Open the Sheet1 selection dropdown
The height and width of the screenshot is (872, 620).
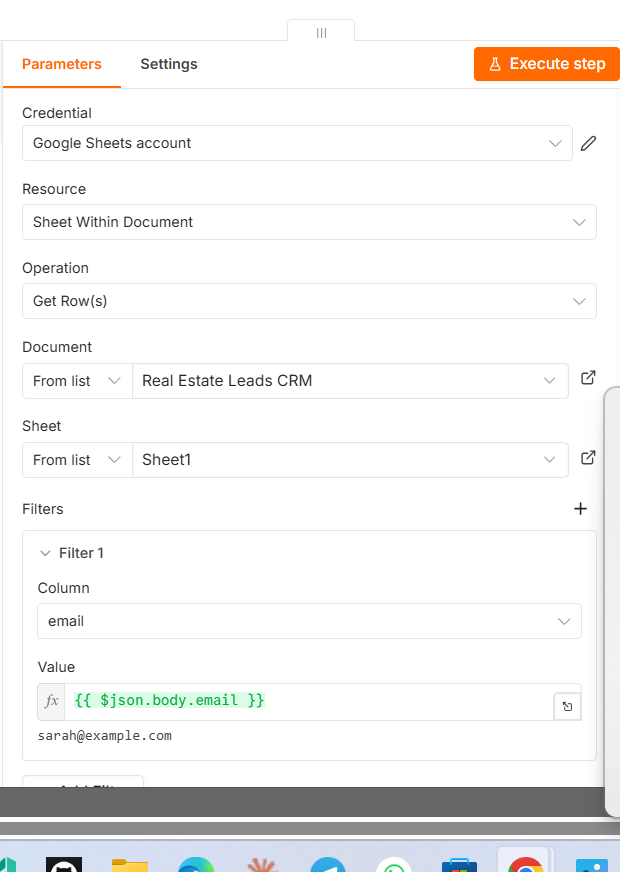click(350, 460)
